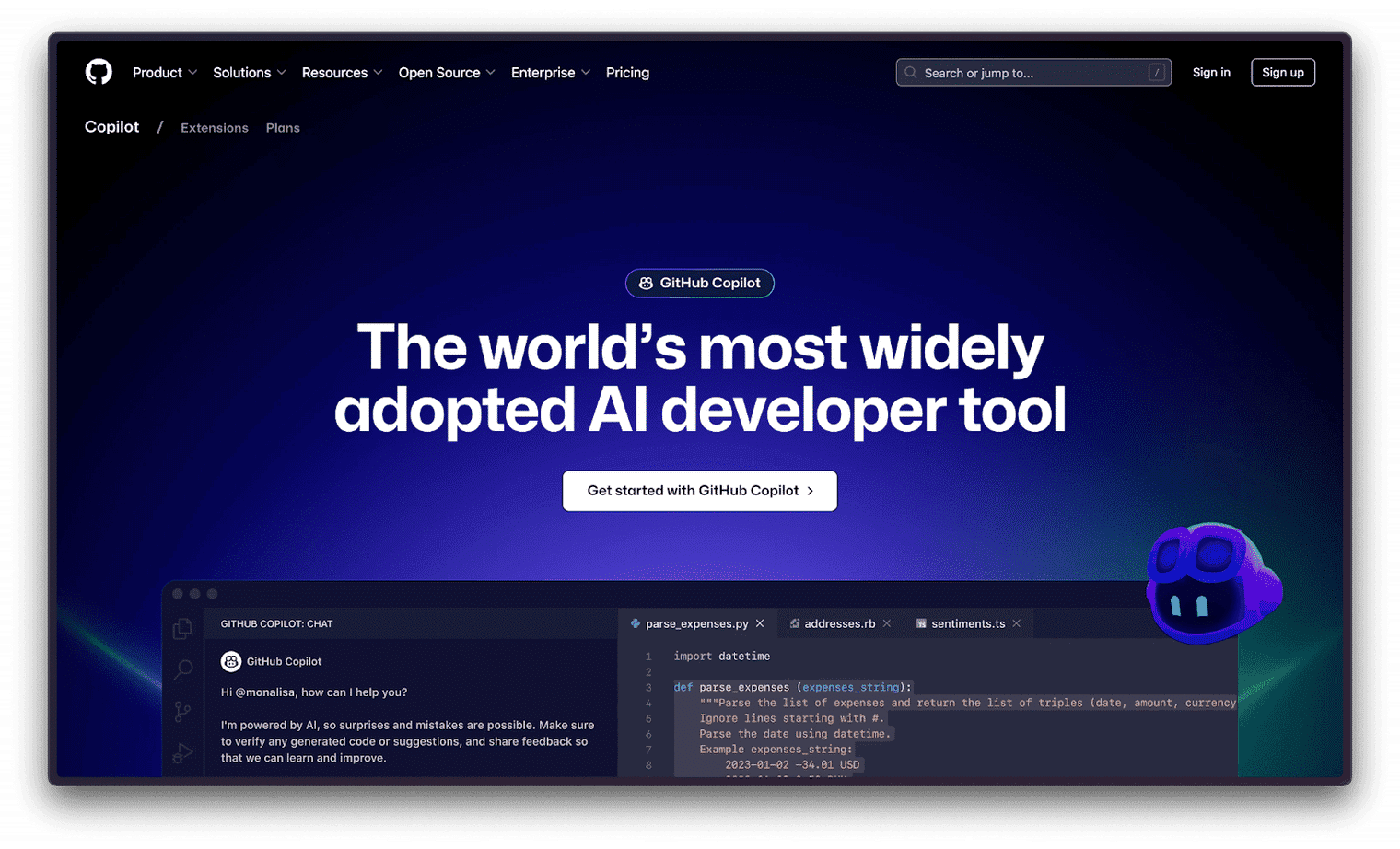Click the GitHub Copilot badge pill

tap(700, 283)
